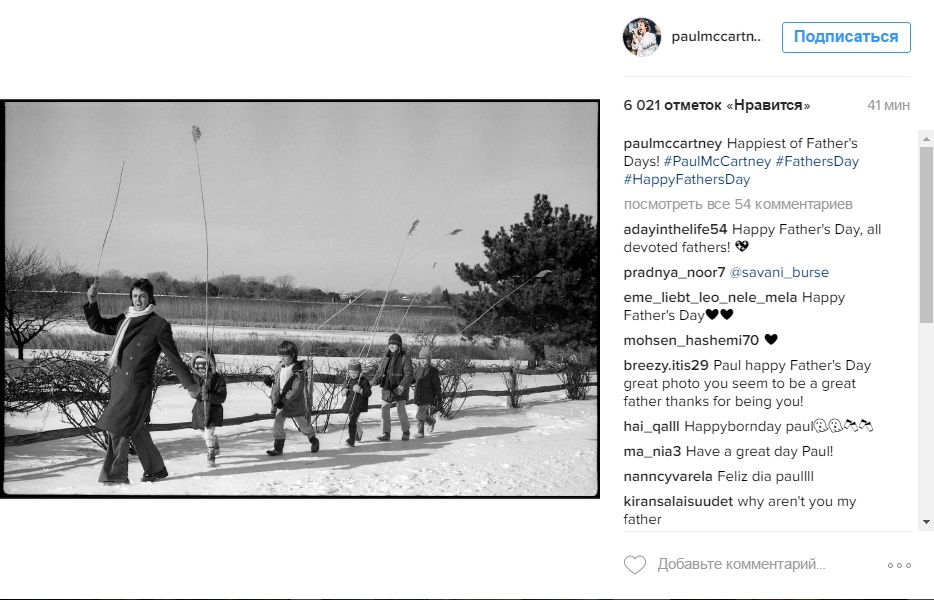Open the #HappyFathersDay hashtag
Screen dimensions: 934x600
[687, 179]
